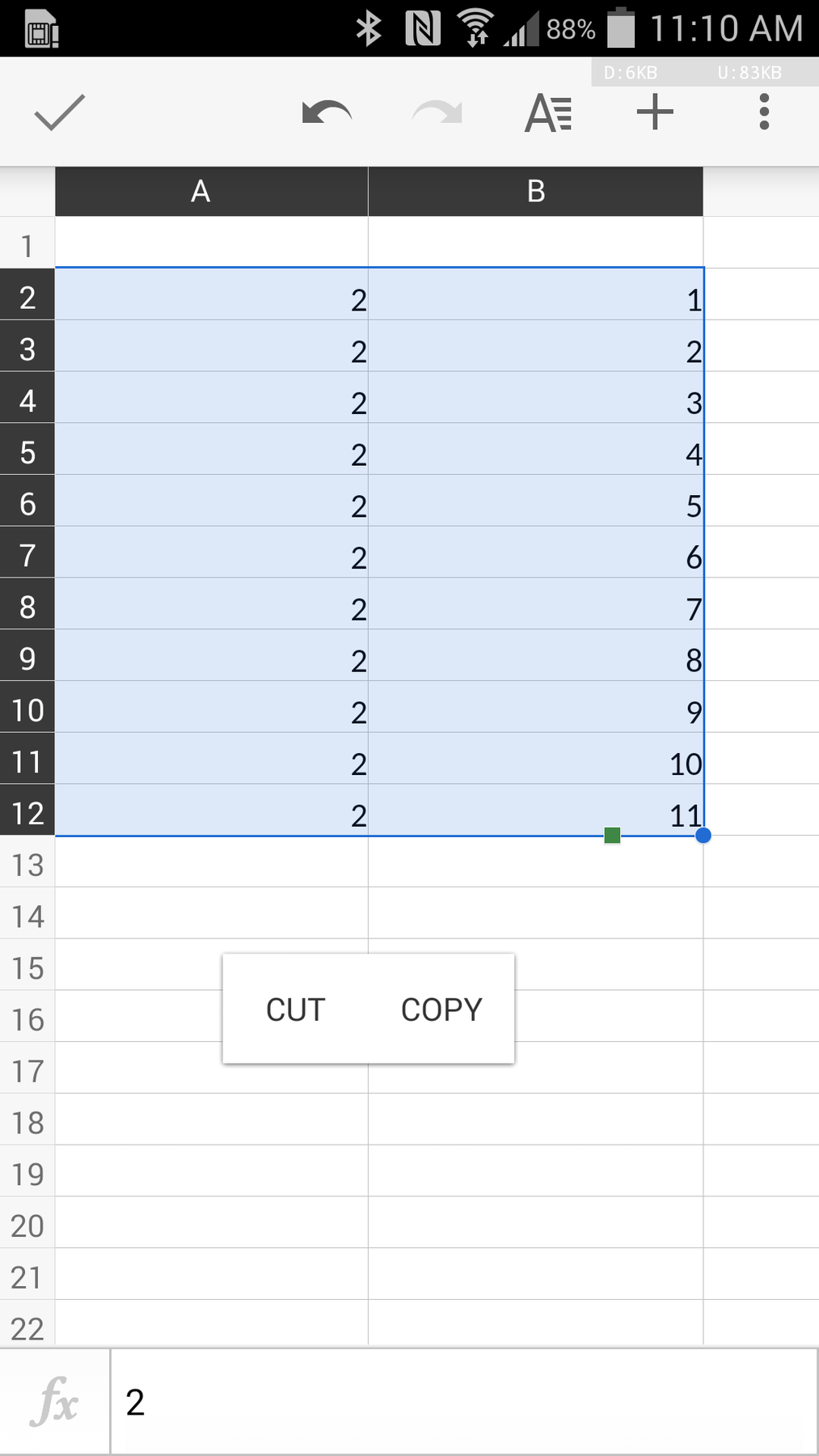Tap the Wi-Fi status bar icon
The height and width of the screenshot is (1456, 819).
(477, 27)
